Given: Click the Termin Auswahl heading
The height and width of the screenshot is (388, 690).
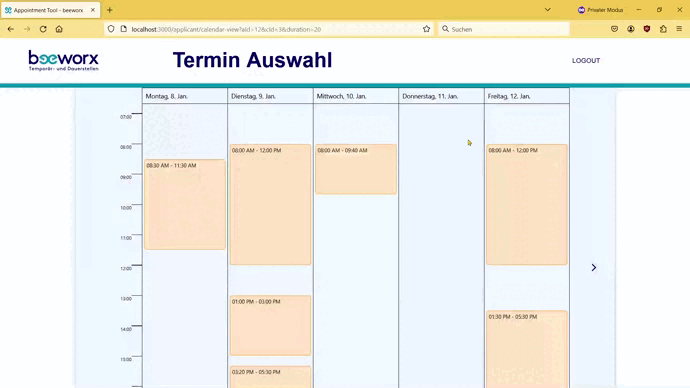Looking at the screenshot, I should tap(252, 60).
